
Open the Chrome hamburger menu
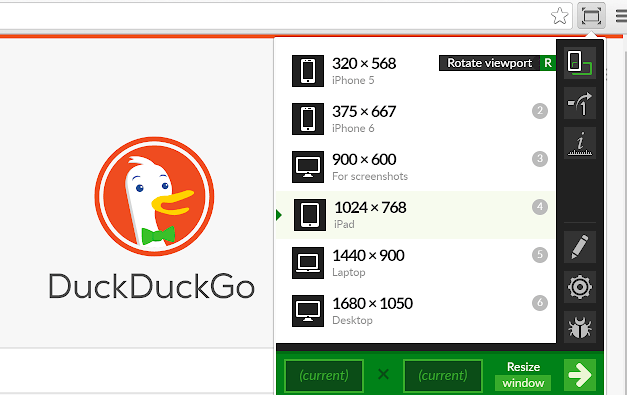[621, 16]
